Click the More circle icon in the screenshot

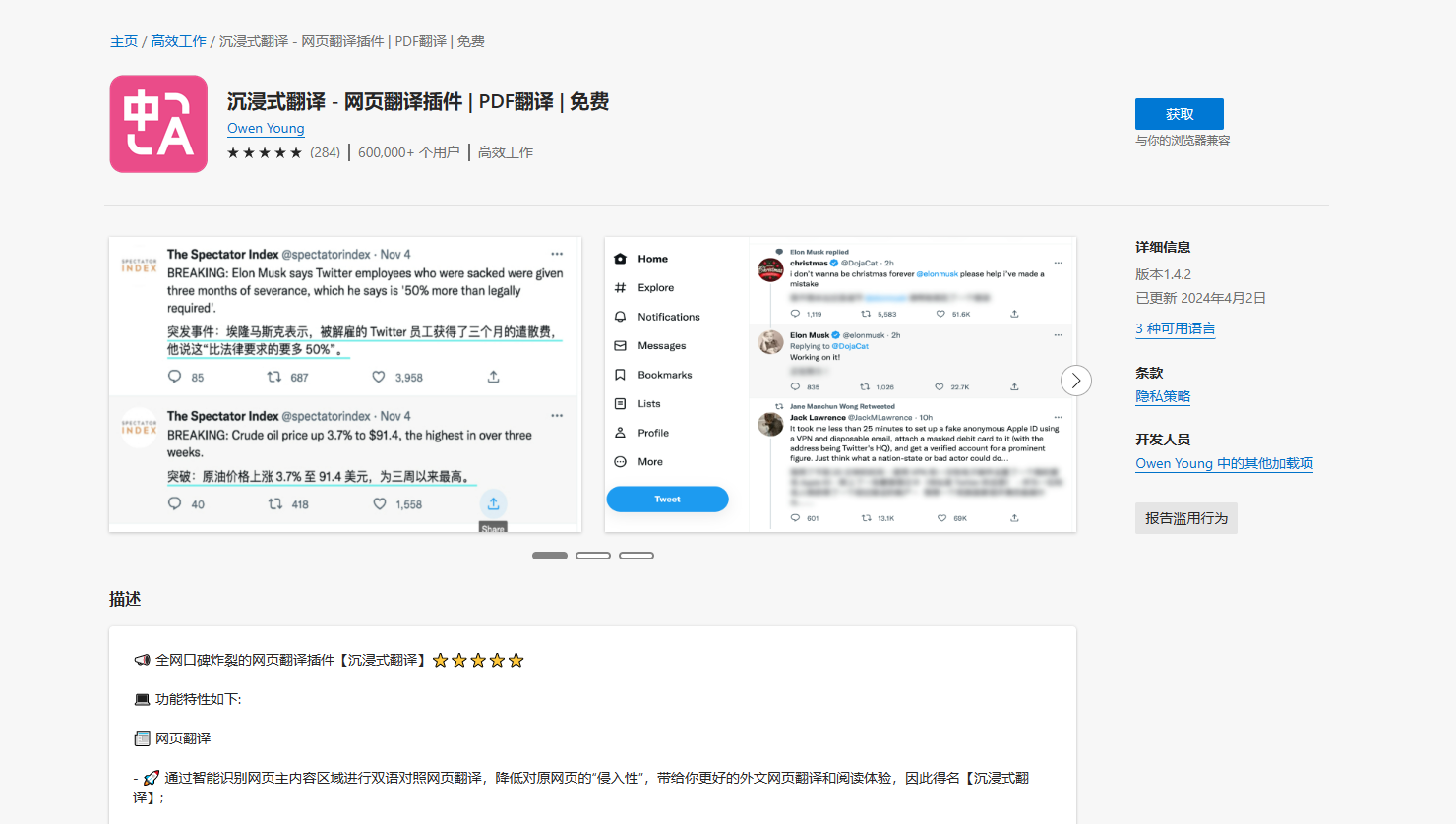click(x=620, y=461)
